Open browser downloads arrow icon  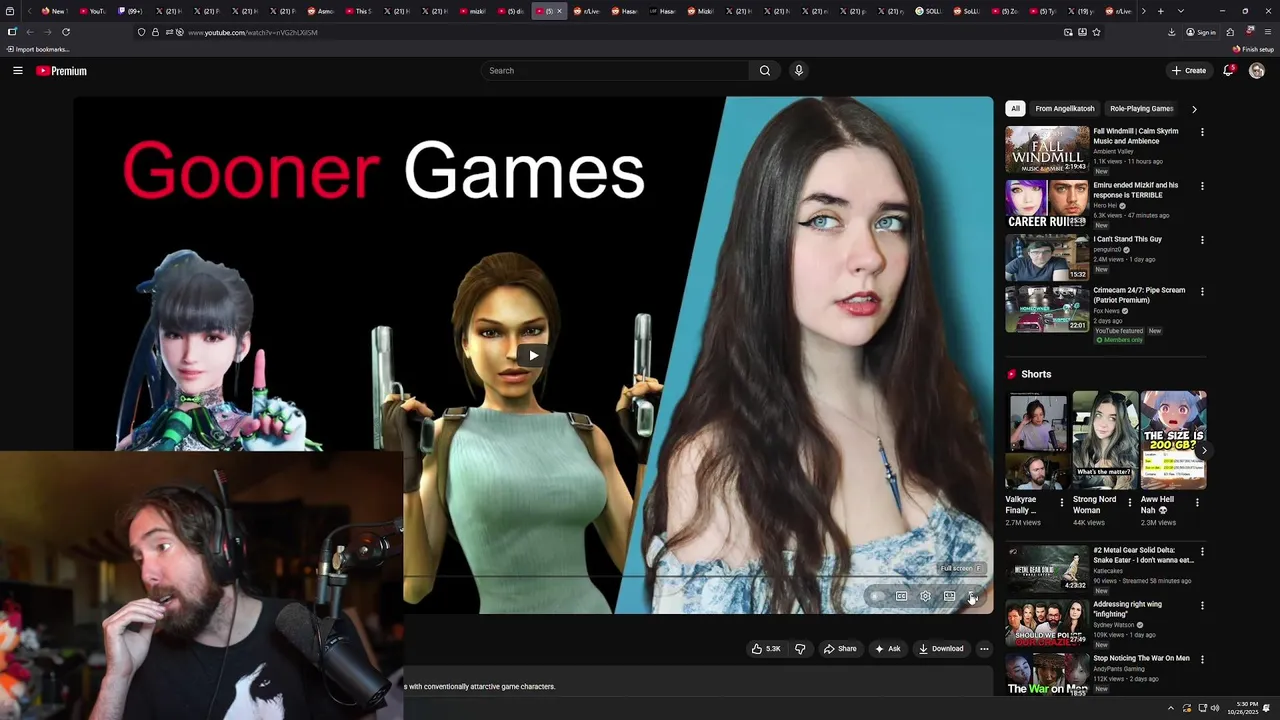(x=1172, y=32)
